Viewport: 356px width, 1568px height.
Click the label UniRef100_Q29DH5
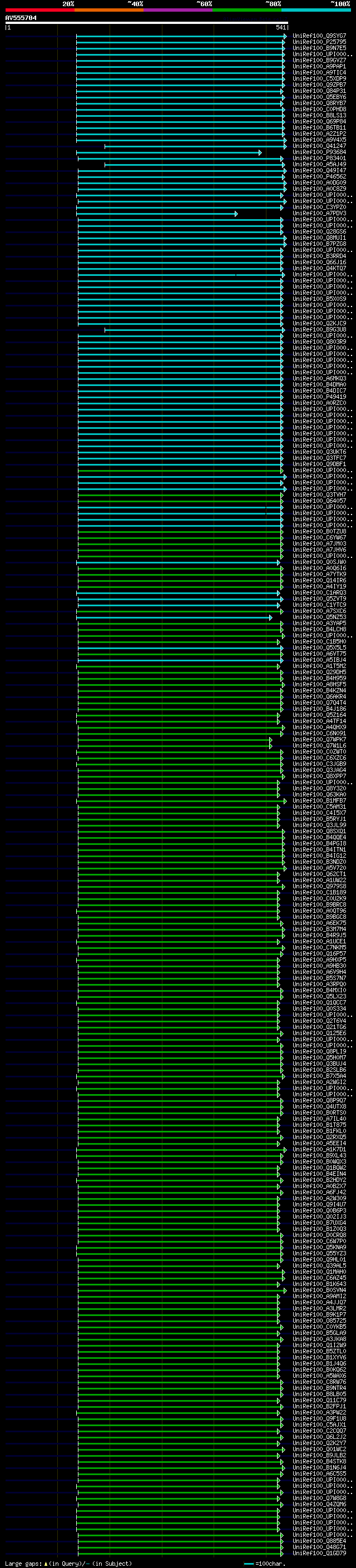point(319,672)
